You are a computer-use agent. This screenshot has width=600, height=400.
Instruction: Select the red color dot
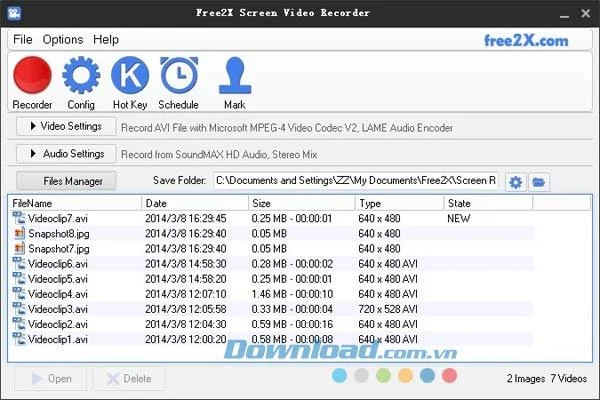click(449, 376)
